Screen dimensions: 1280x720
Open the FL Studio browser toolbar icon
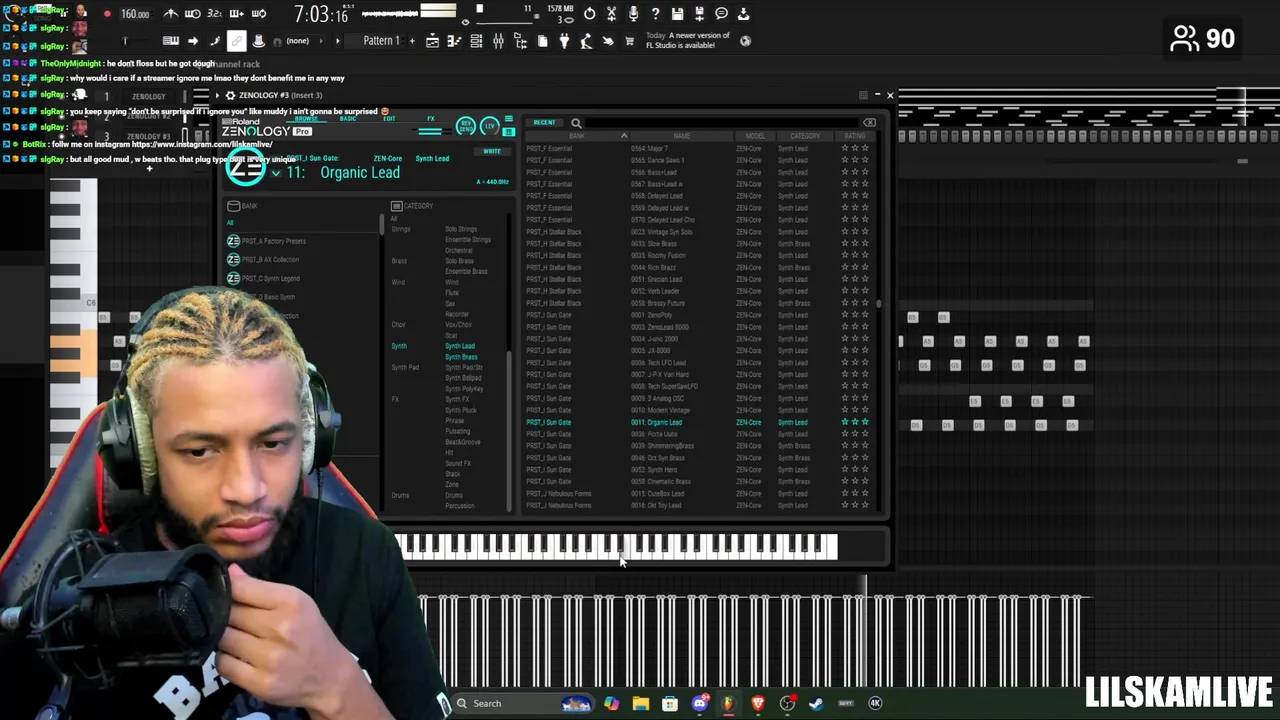(x=520, y=41)
